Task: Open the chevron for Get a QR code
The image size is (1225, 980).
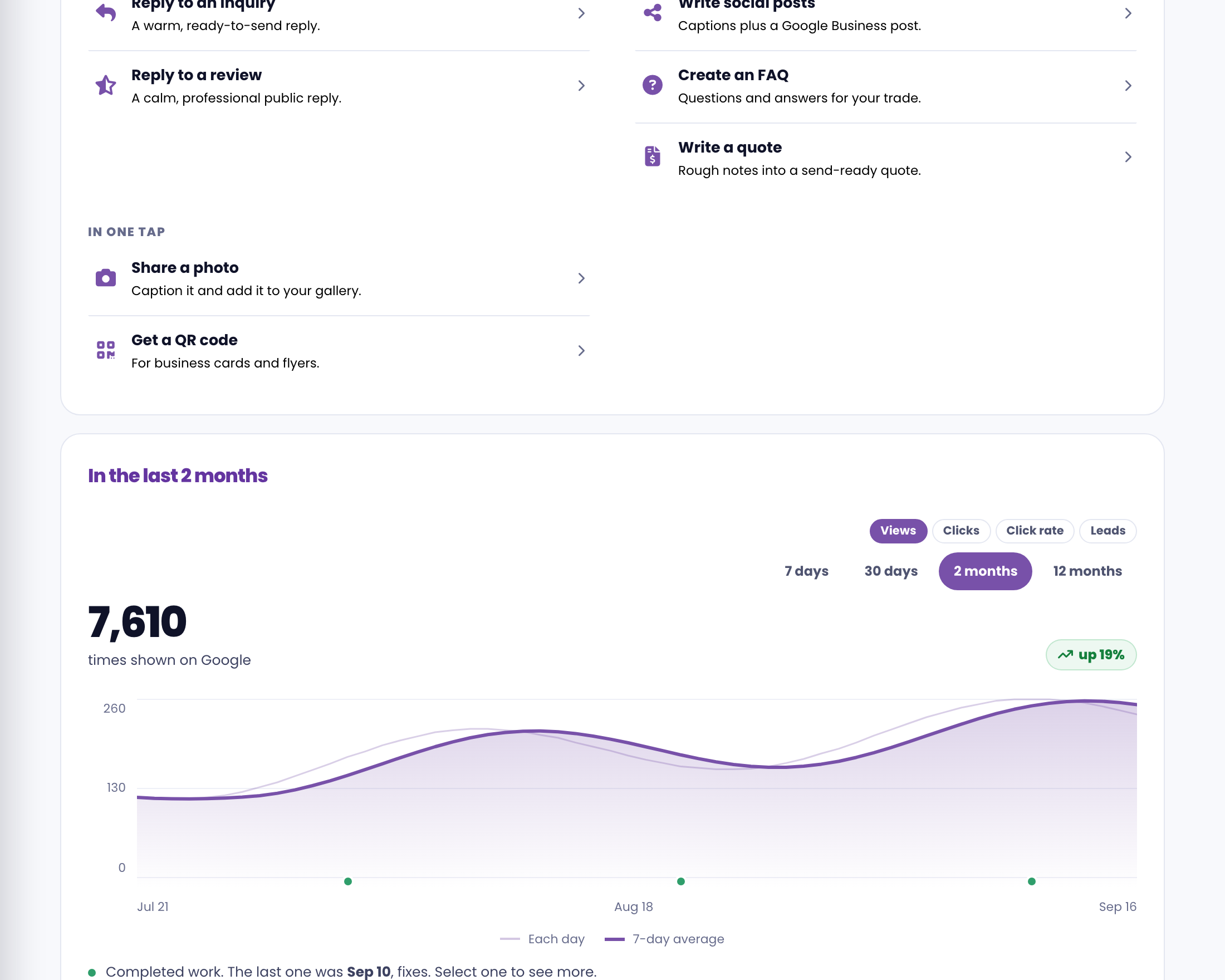Action: (581, 351)
